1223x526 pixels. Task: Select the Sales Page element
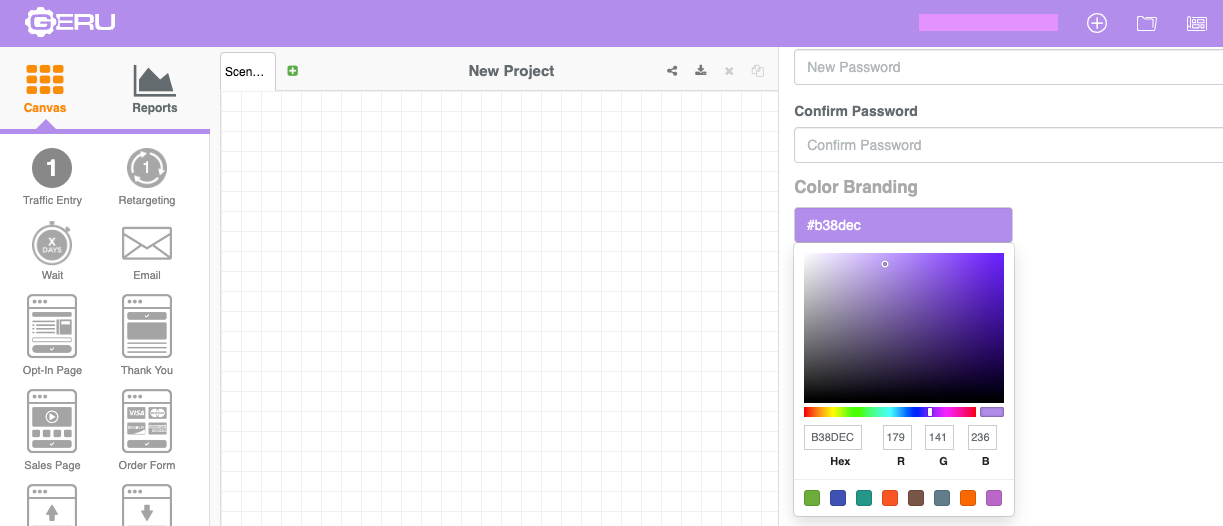[52, 430]
